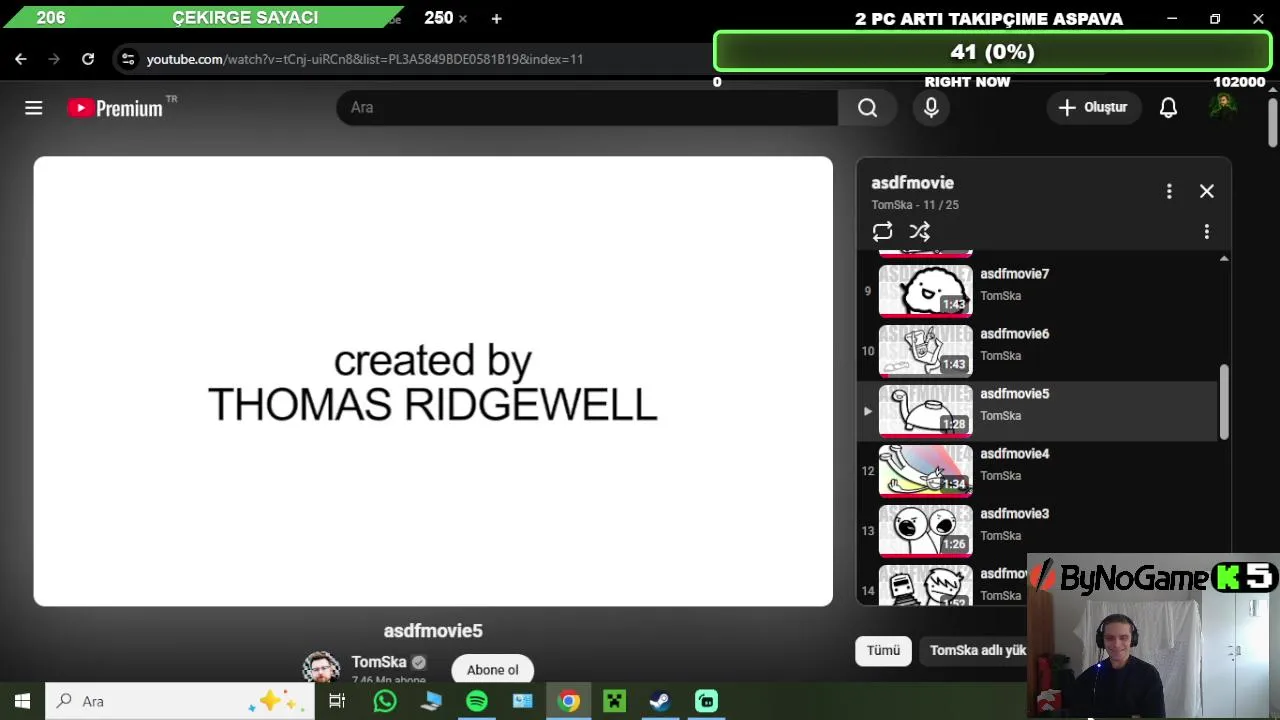Image resolution: width=1280 pixels, height=720 pixels.
Task: Open TomSka channel avatar
Action: (321, 668)
